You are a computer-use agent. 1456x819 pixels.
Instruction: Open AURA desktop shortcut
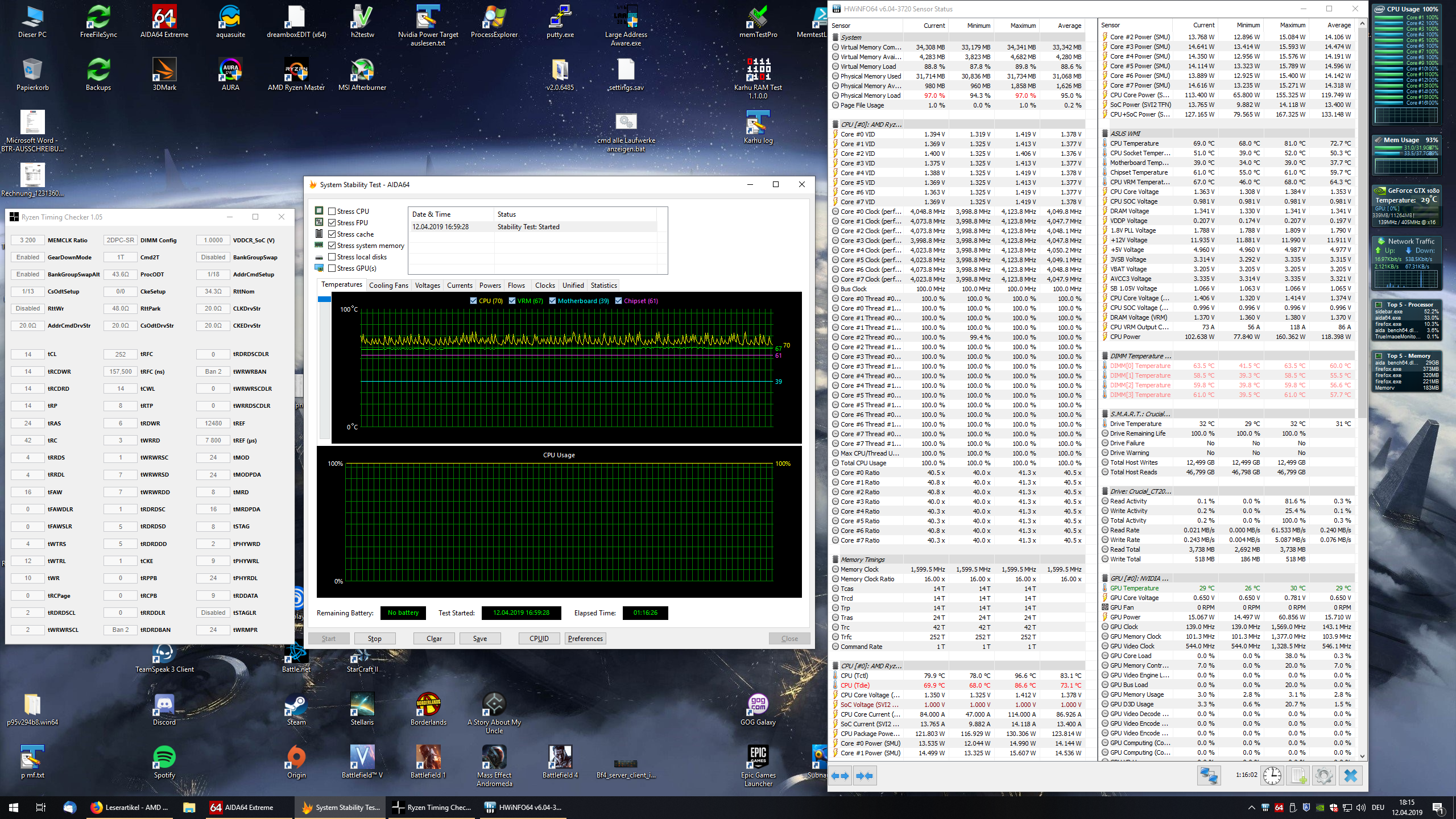click(x=230, y=75)
